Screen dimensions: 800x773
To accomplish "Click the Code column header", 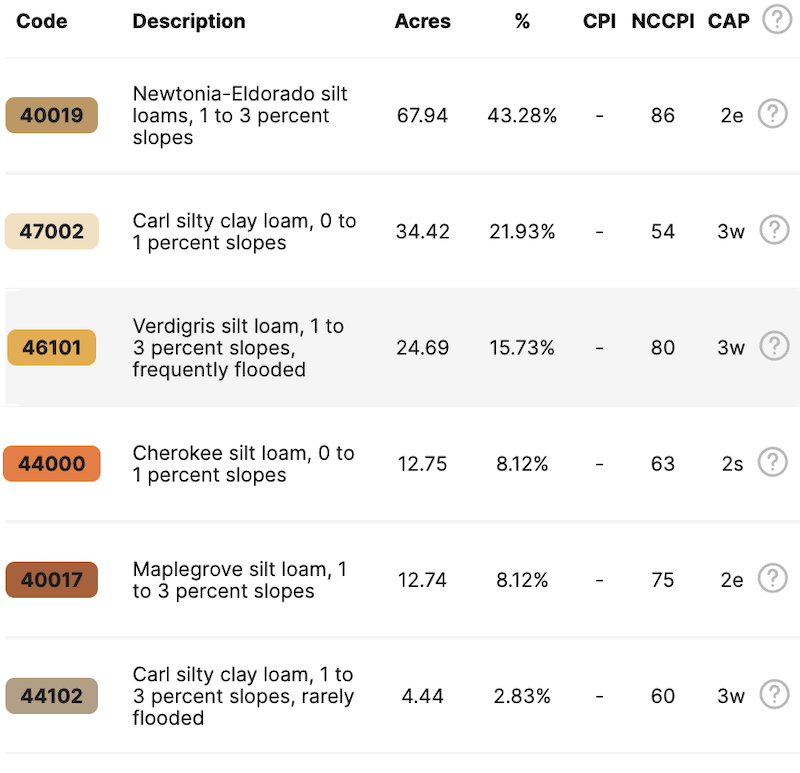I will pos(42,21).
